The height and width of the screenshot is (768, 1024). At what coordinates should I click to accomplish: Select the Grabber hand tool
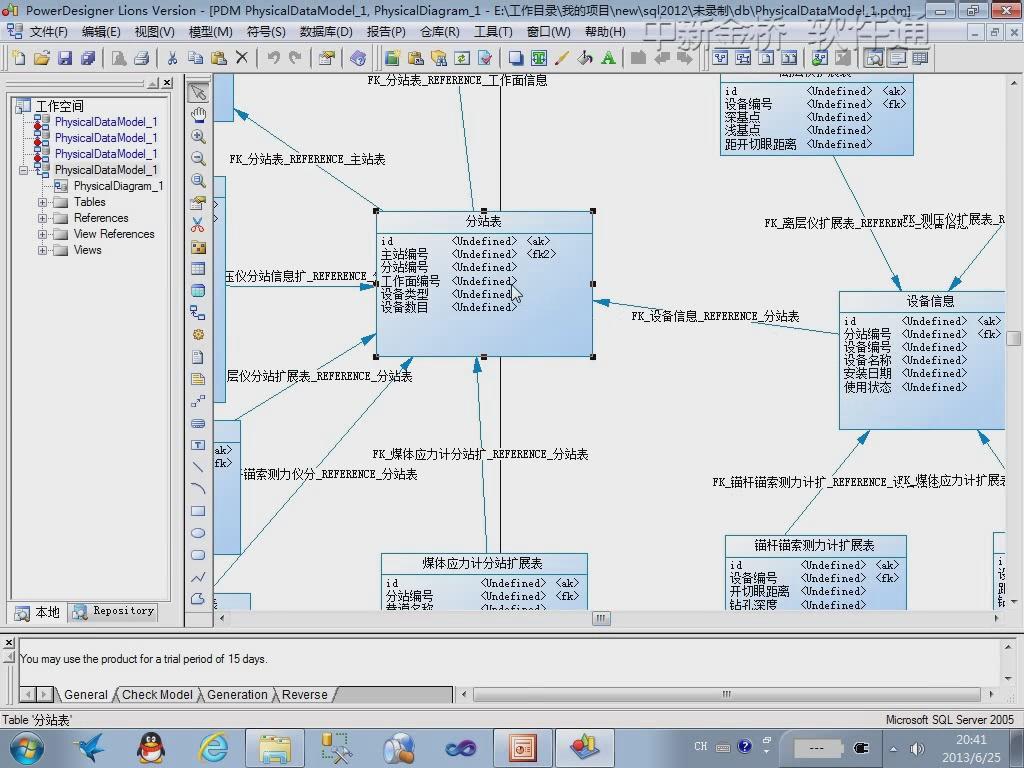click(199, 115)
